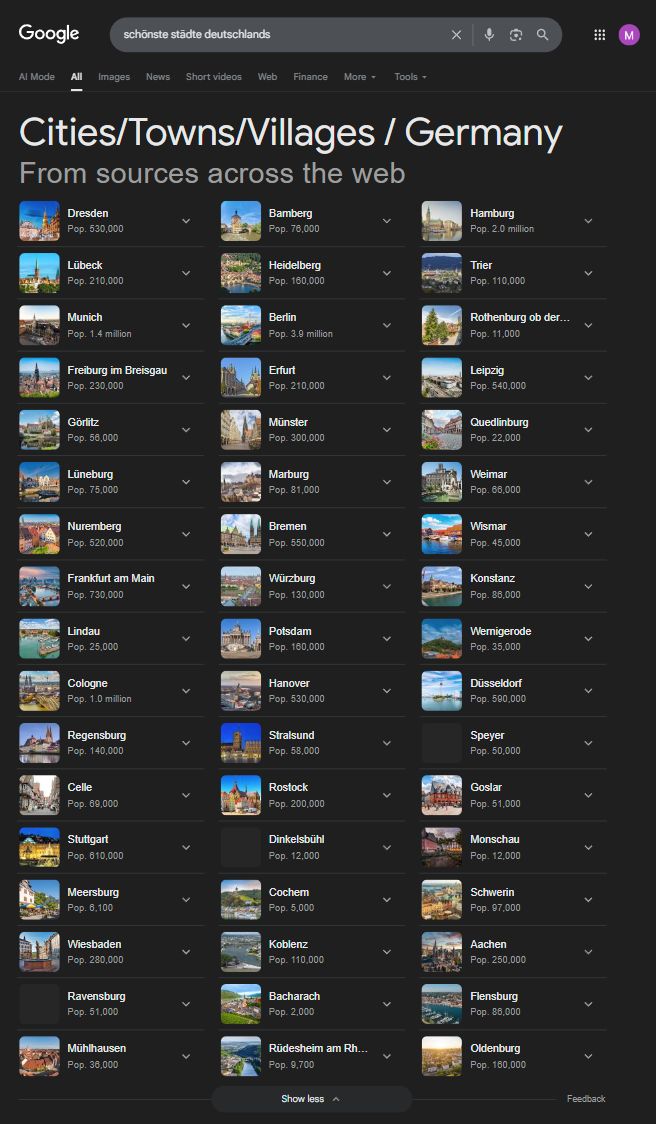Screen dimensions: 656x1124
Task: Click the Dresden thumbnail image
Action: (39, 221)
